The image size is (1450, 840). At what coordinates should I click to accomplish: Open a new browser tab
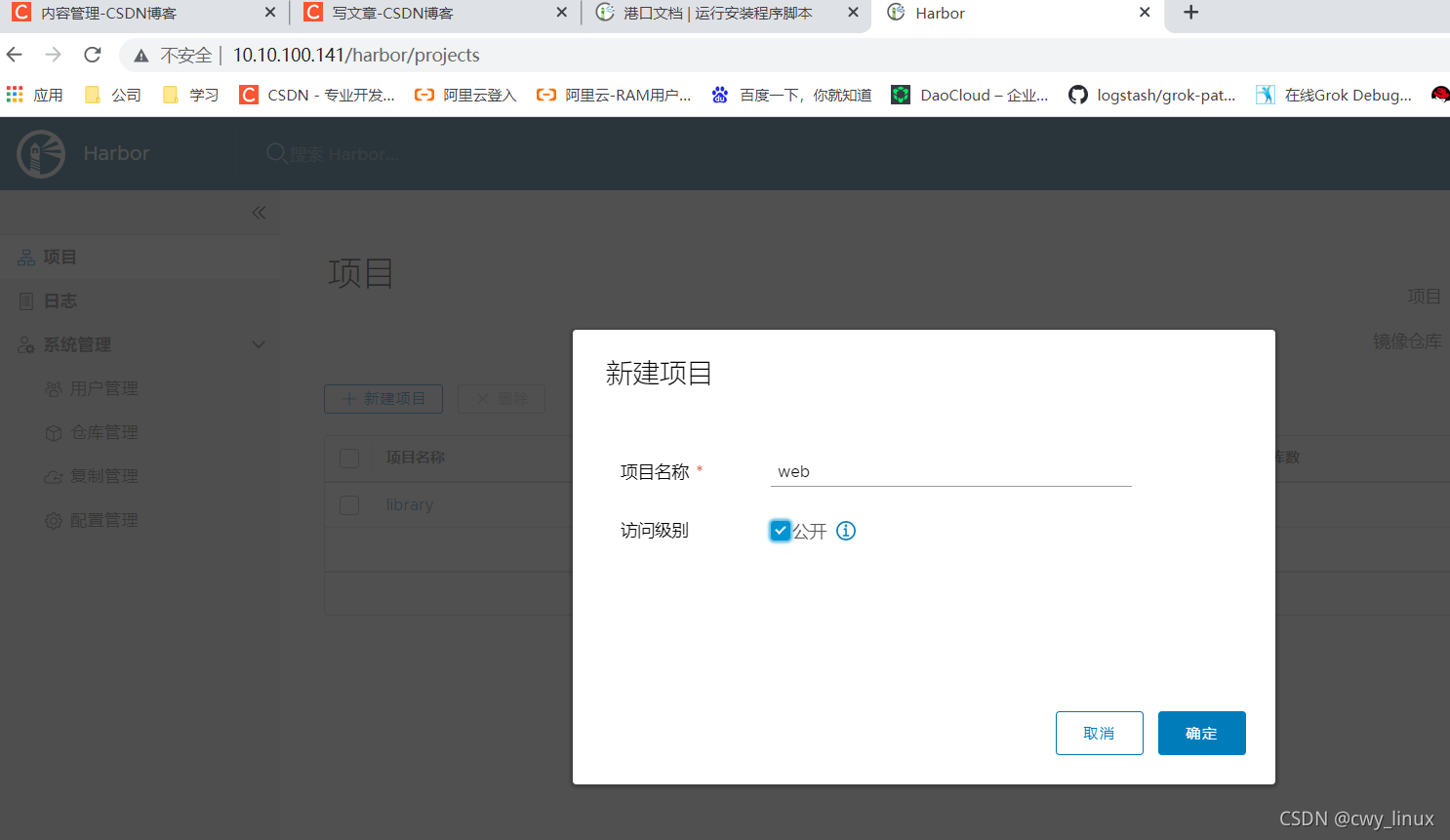point(1190,13)
